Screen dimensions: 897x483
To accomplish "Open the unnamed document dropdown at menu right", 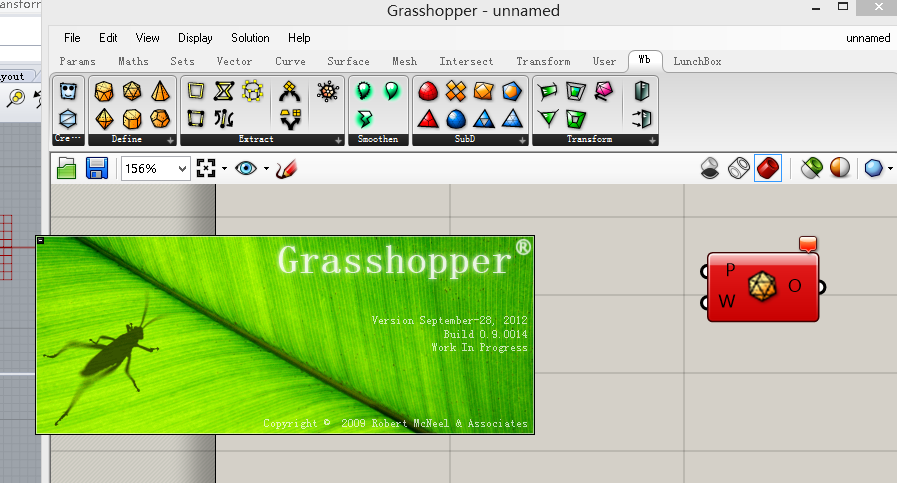I will point(868,38).
